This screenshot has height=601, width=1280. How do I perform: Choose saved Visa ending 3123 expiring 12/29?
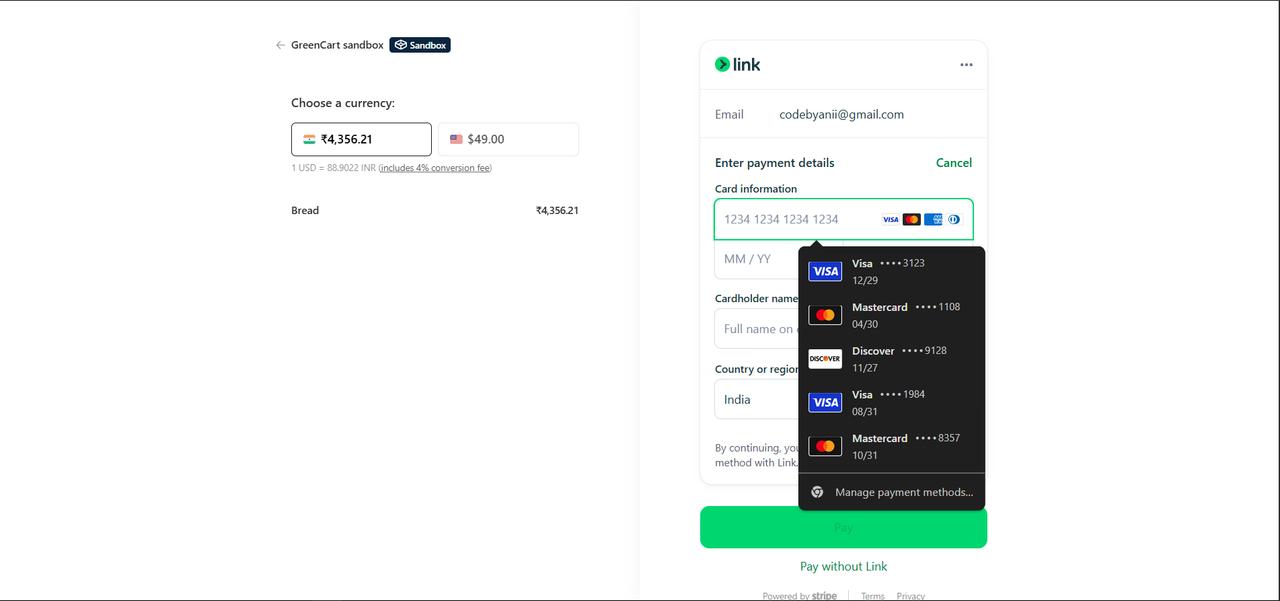click(x=892, y=271)
